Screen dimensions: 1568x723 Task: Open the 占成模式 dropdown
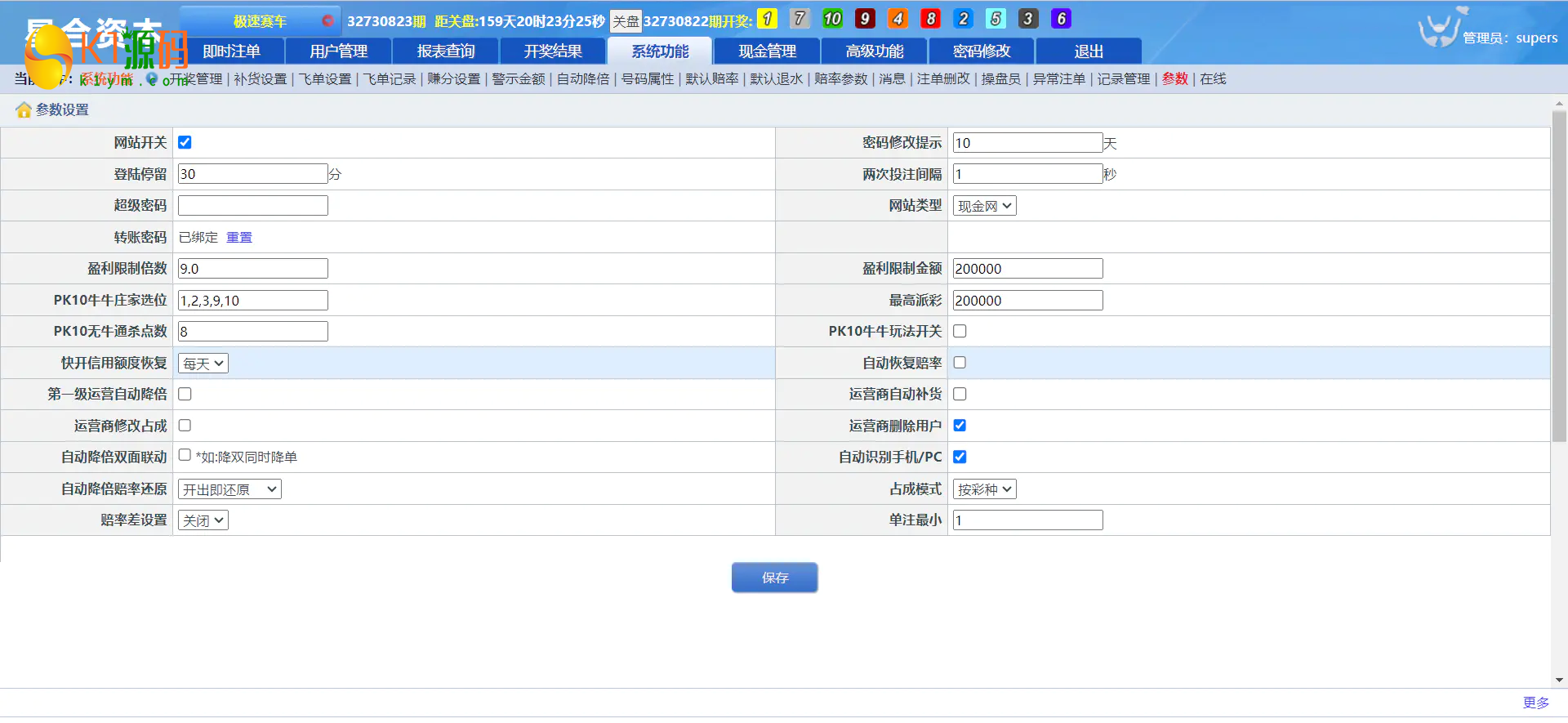[984, 489]
